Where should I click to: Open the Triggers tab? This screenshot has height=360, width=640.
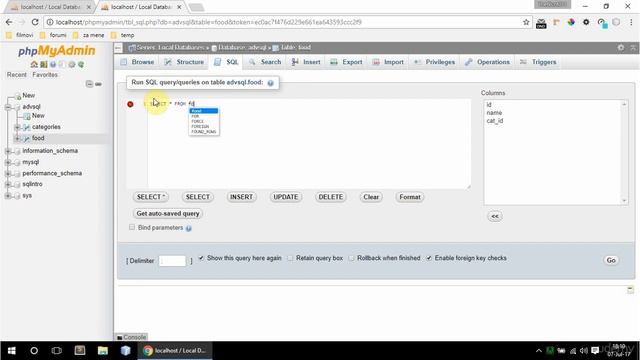[x=538, y=62]
